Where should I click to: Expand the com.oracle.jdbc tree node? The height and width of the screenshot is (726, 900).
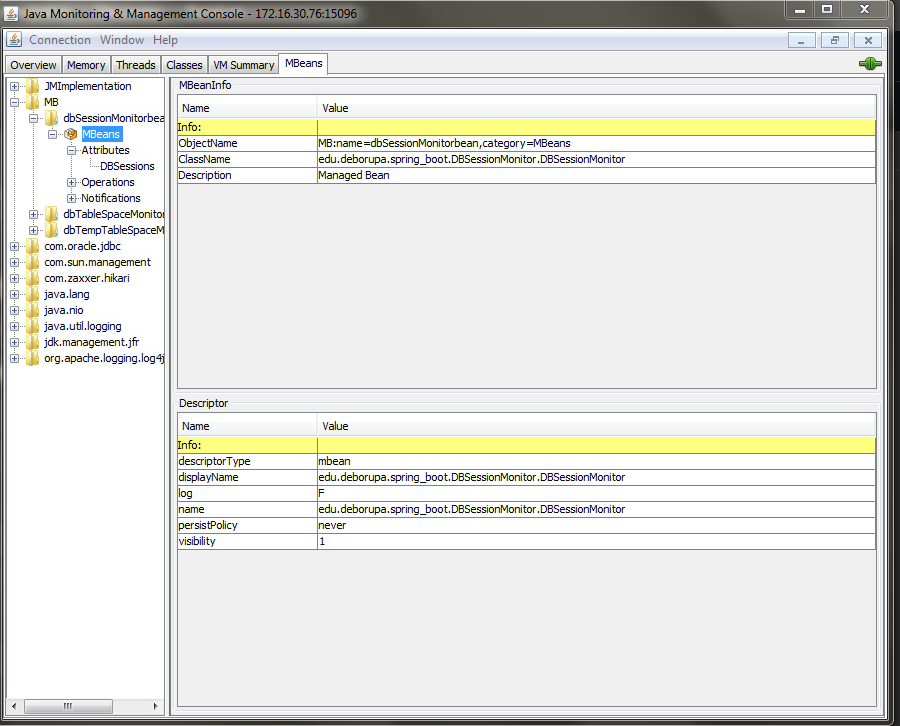15,246
